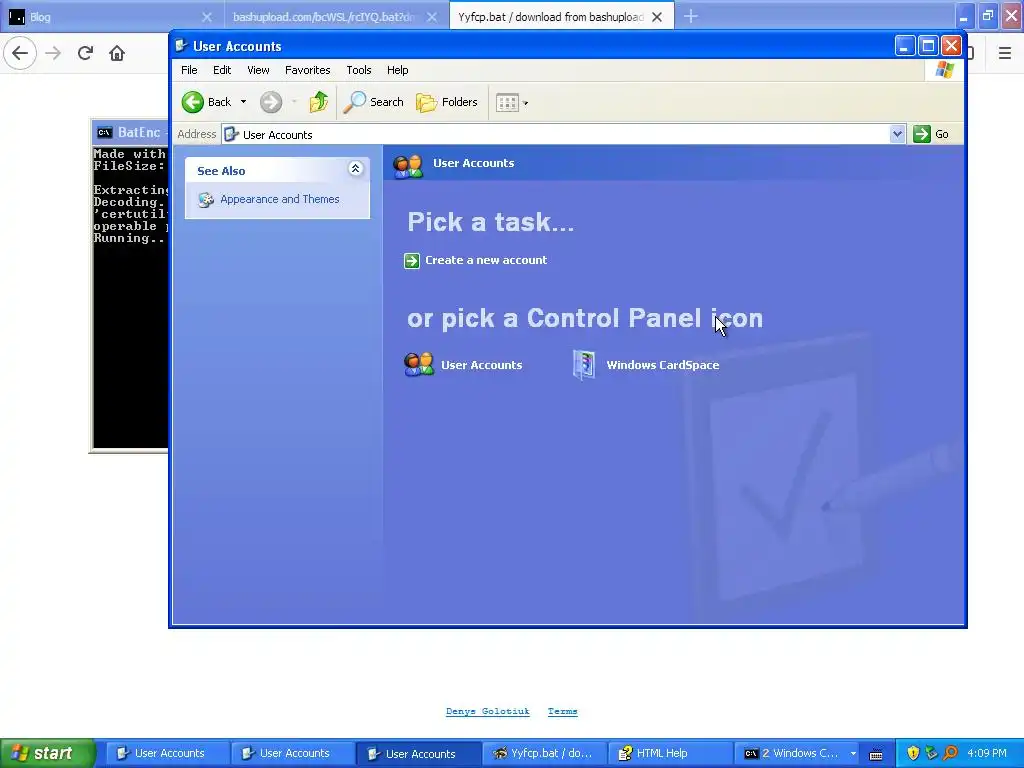
Task: Open Search in the User Accounts toolbar
Action: click(374, 102)
